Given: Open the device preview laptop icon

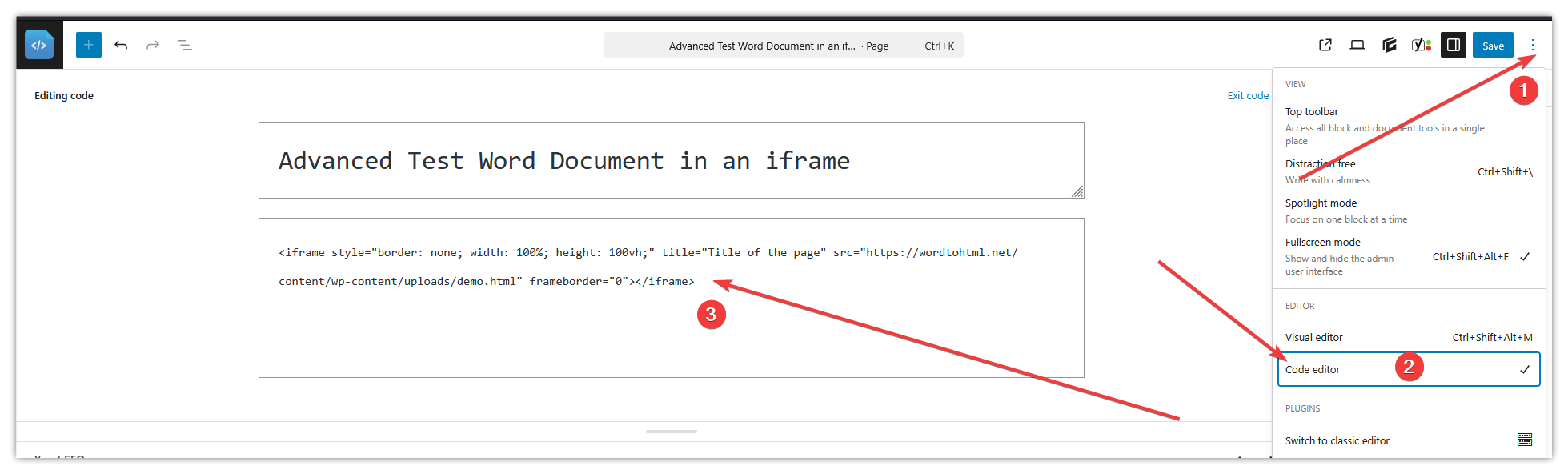Looking at the screenshot, I should tap(1357, 46).
